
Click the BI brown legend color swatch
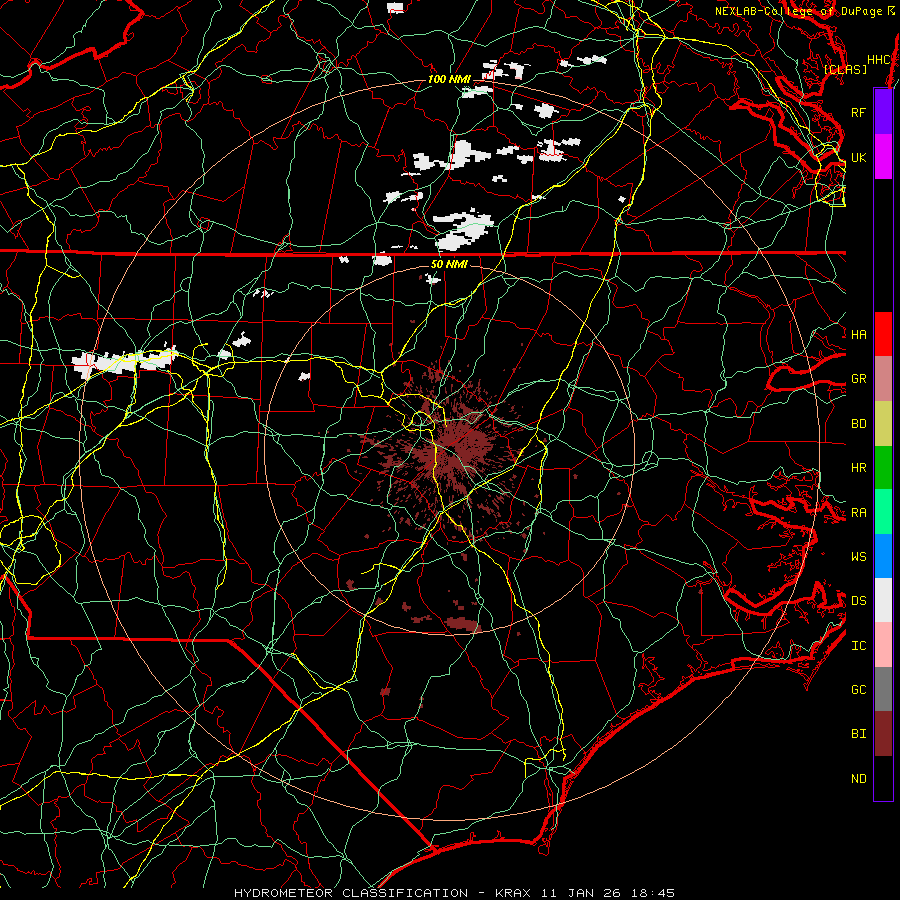pos(883,734)
